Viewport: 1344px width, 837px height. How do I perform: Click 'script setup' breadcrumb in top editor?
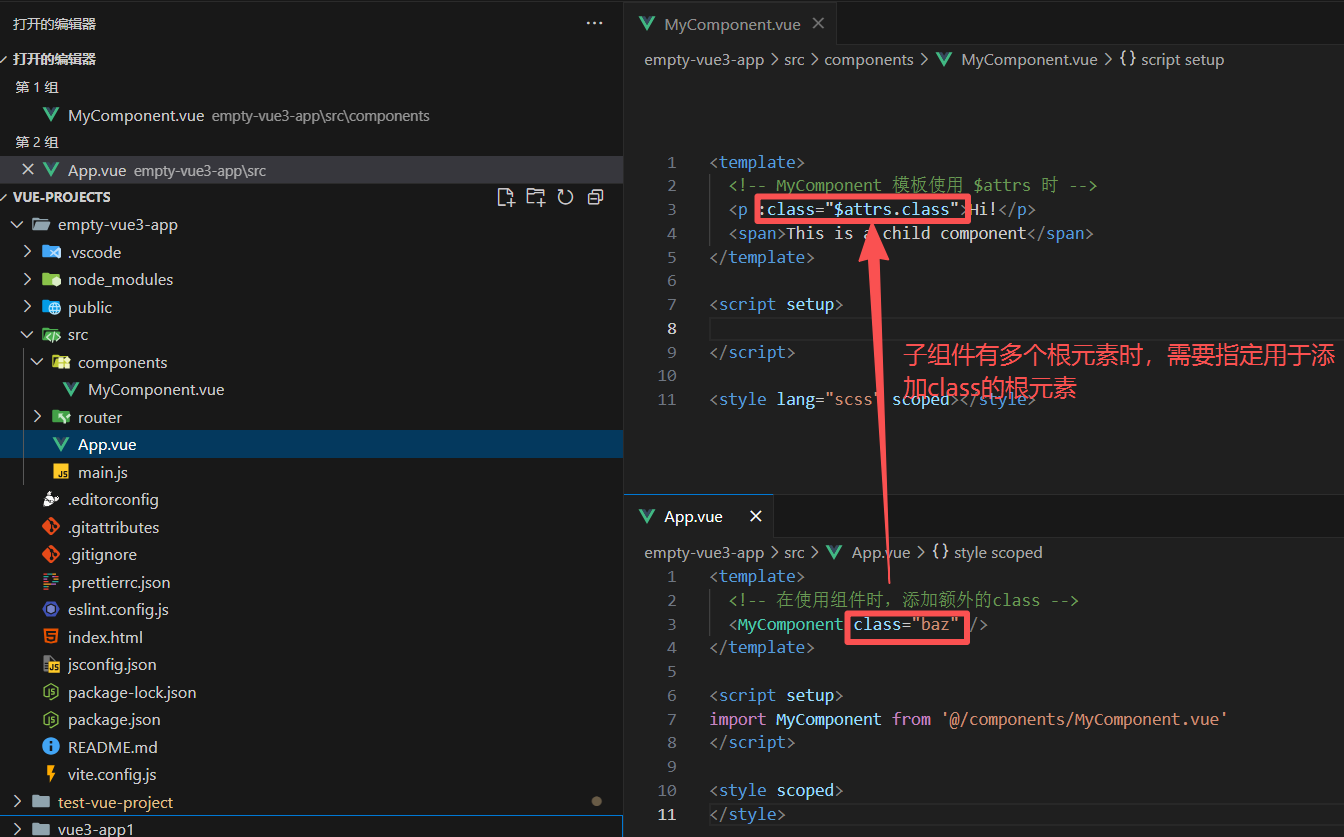click(x=1182, y=59)
